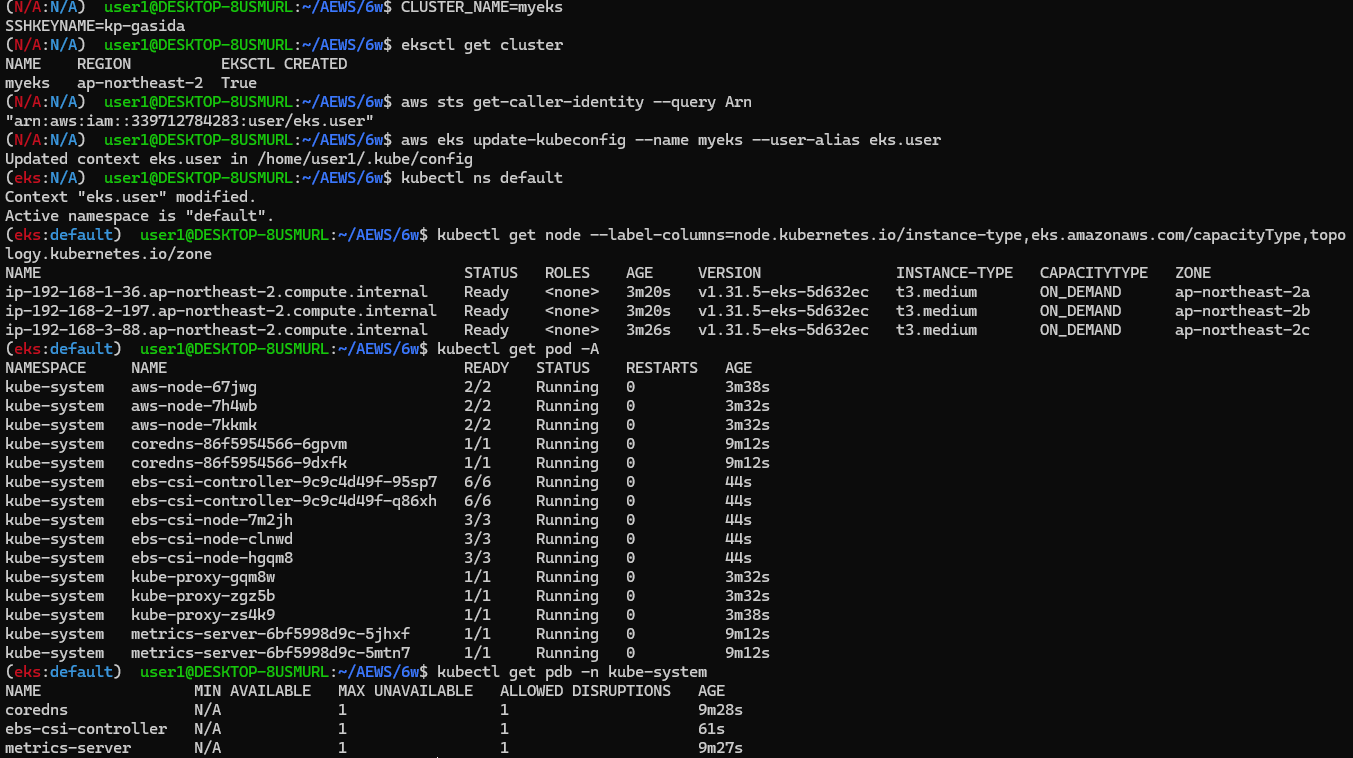The image size is (1353, 758).
Task: Click the INSTANCE-TYPE column header
Action: point(954,273)
